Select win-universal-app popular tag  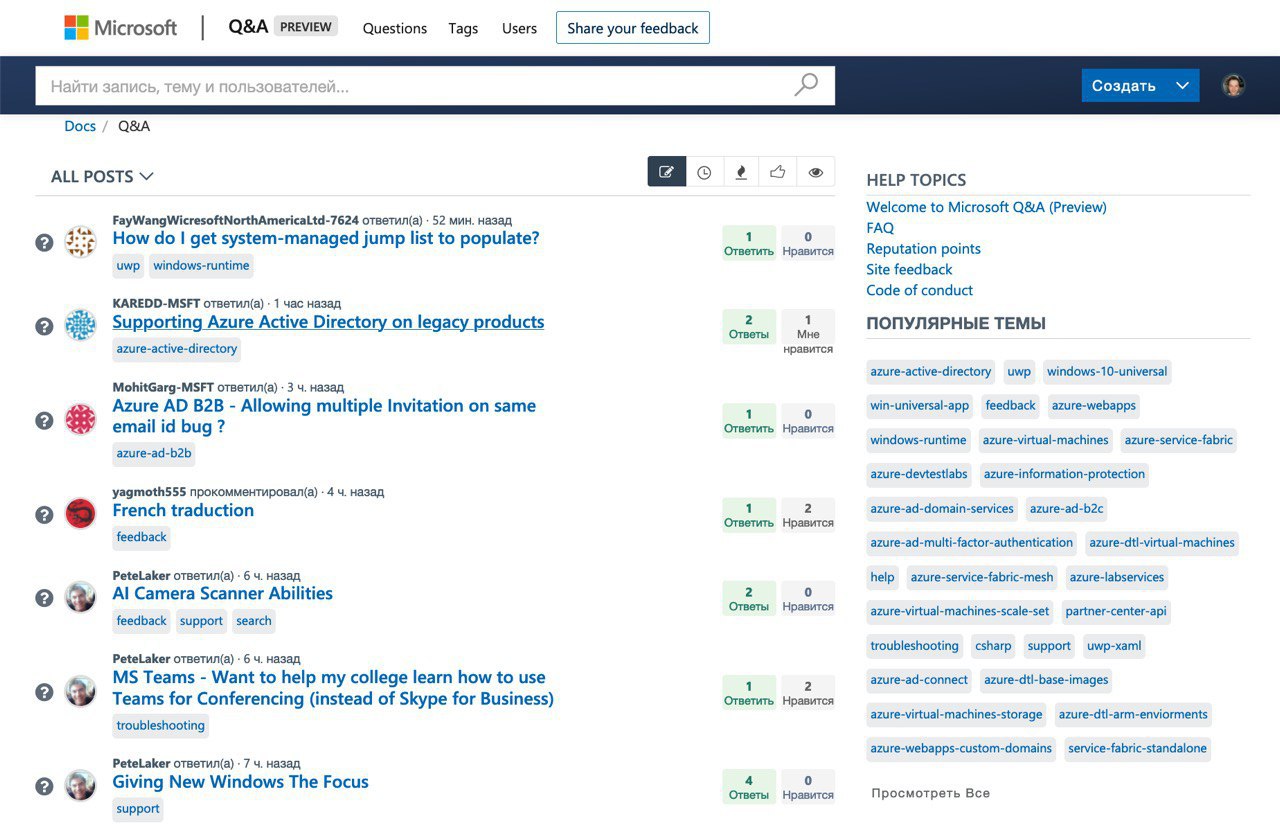[x=920, y=406]
